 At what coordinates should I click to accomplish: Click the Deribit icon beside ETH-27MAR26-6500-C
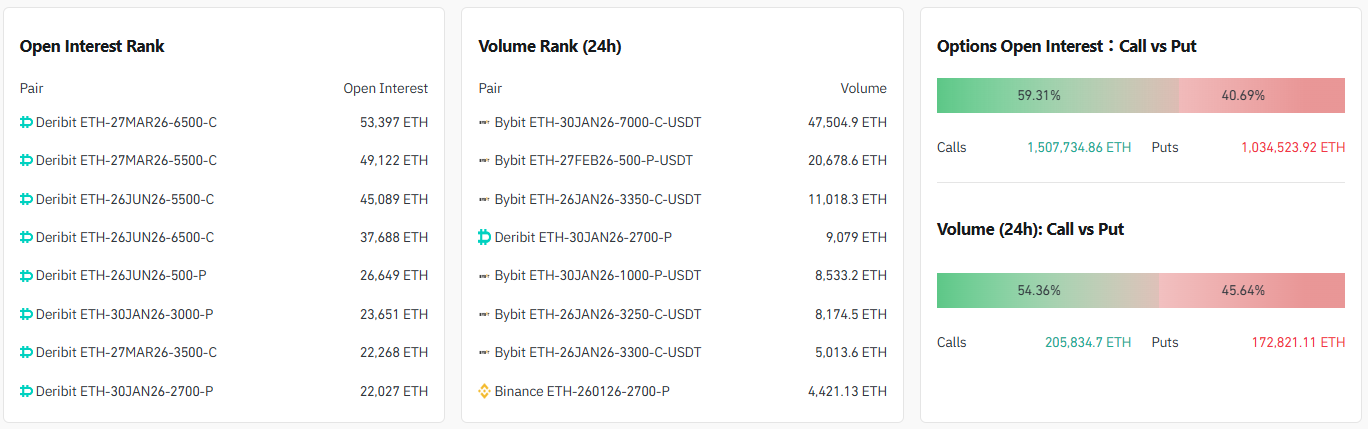[x=27, y=122]
